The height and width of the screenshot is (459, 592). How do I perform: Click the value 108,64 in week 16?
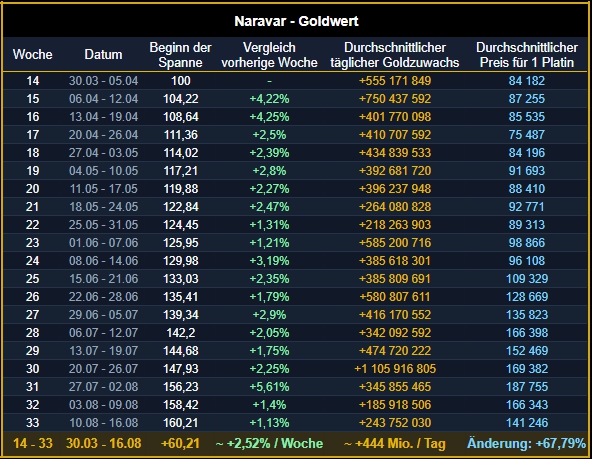click(x=181, y=117)
